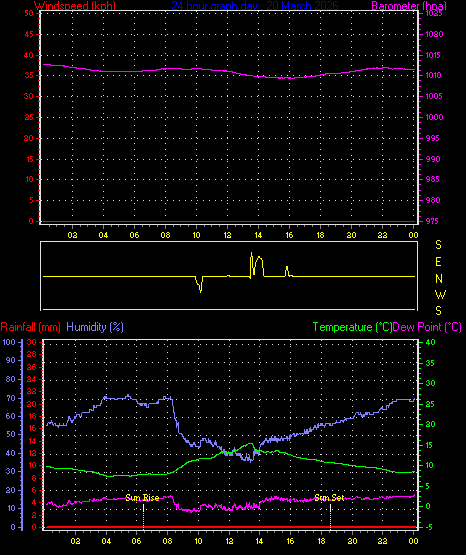Screen dimensions: 466x555
Task: Click the 40 value on temperature axis
Action: [430, 342]
